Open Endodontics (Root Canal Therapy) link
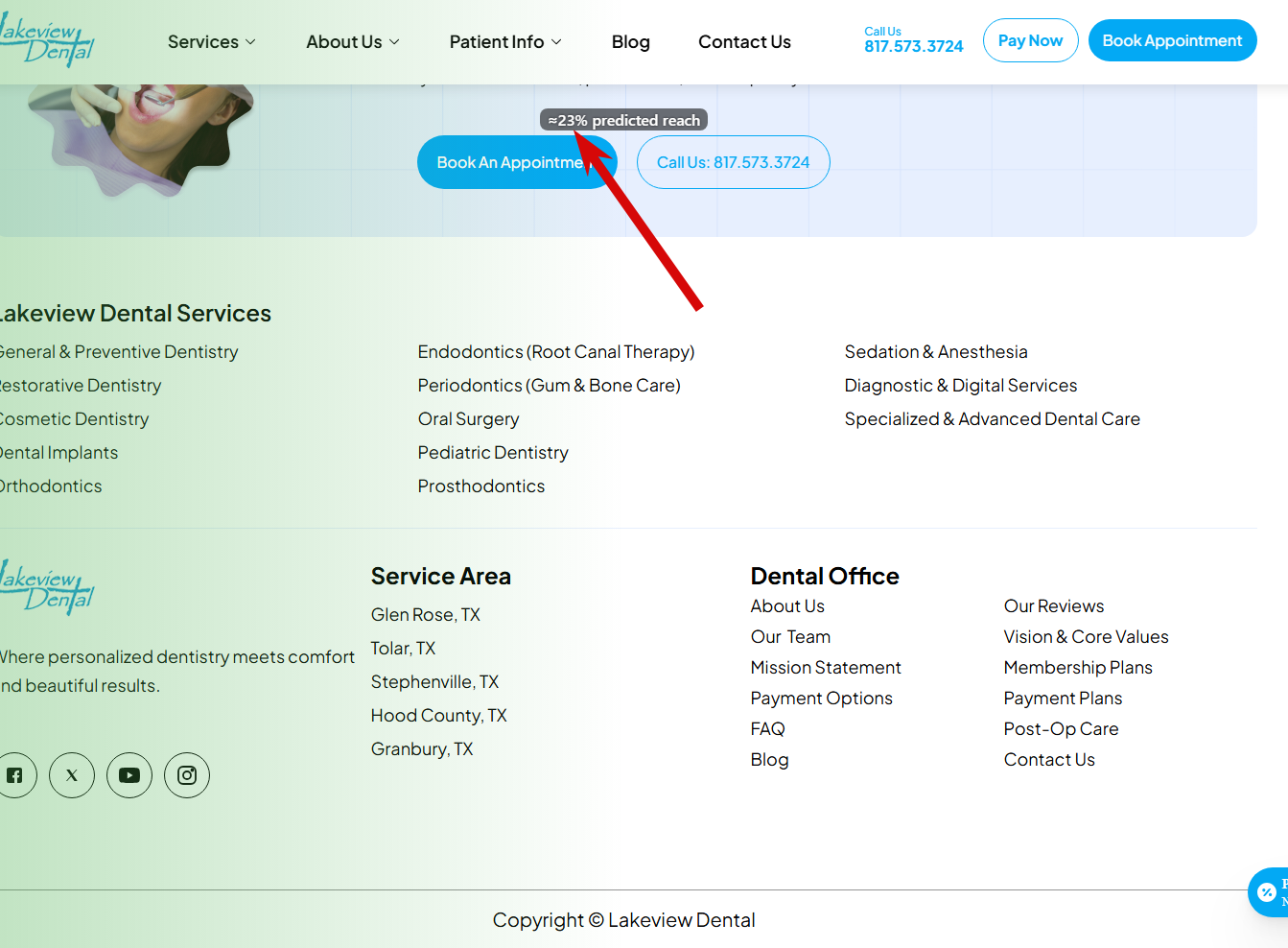This screenshot has height=948, width=1288. (x=556, y=352)
